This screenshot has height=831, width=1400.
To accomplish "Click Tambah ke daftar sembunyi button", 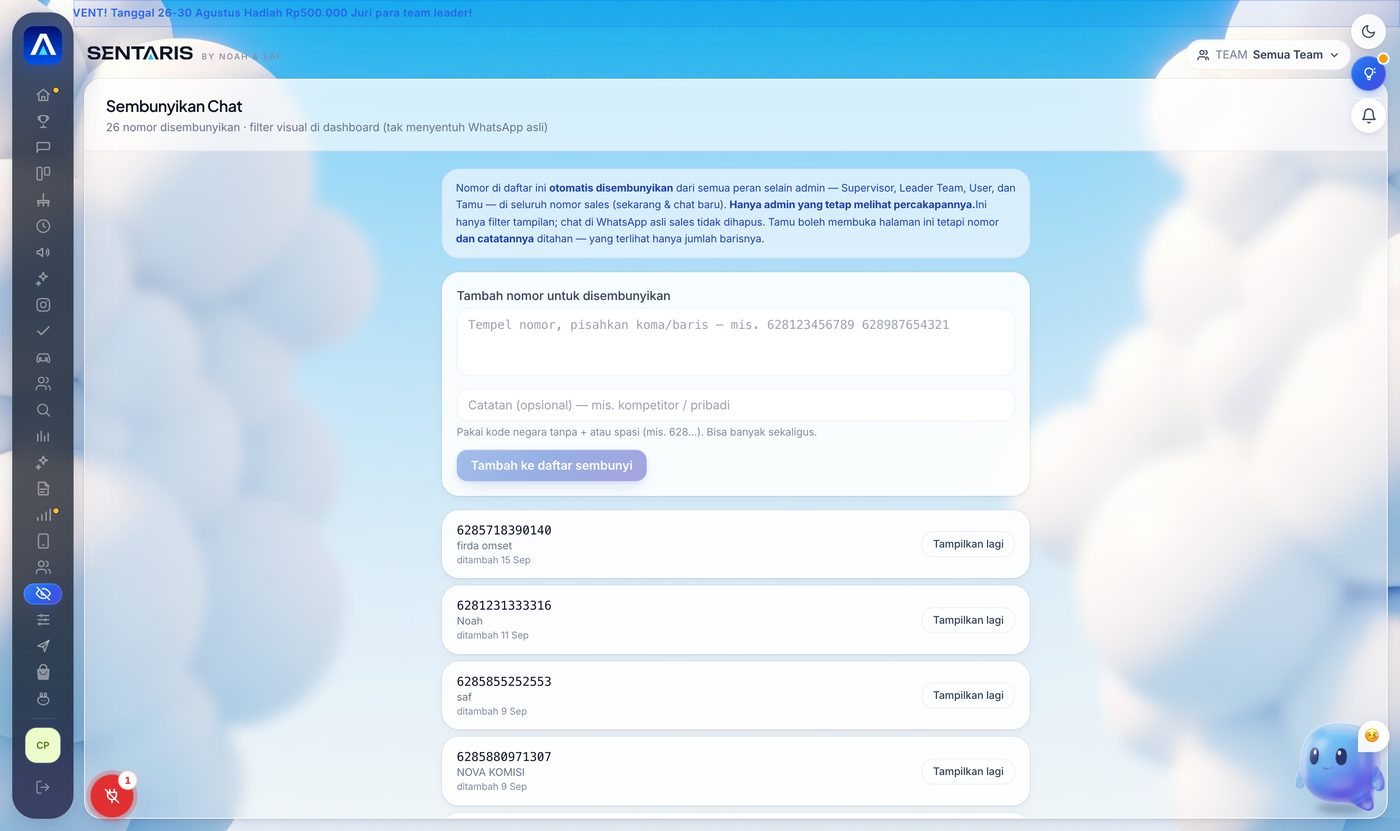I will click(551, 465).
